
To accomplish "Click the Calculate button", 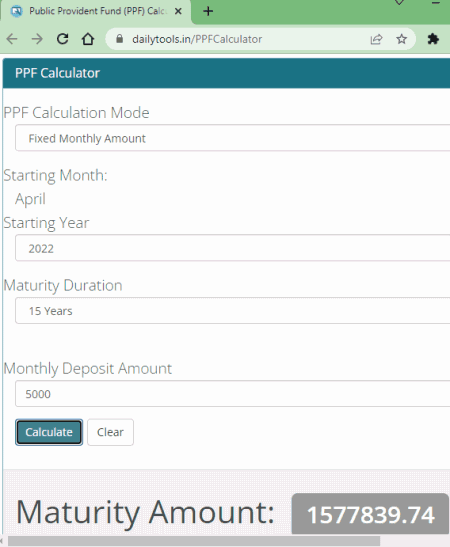I will pos(49,432).
